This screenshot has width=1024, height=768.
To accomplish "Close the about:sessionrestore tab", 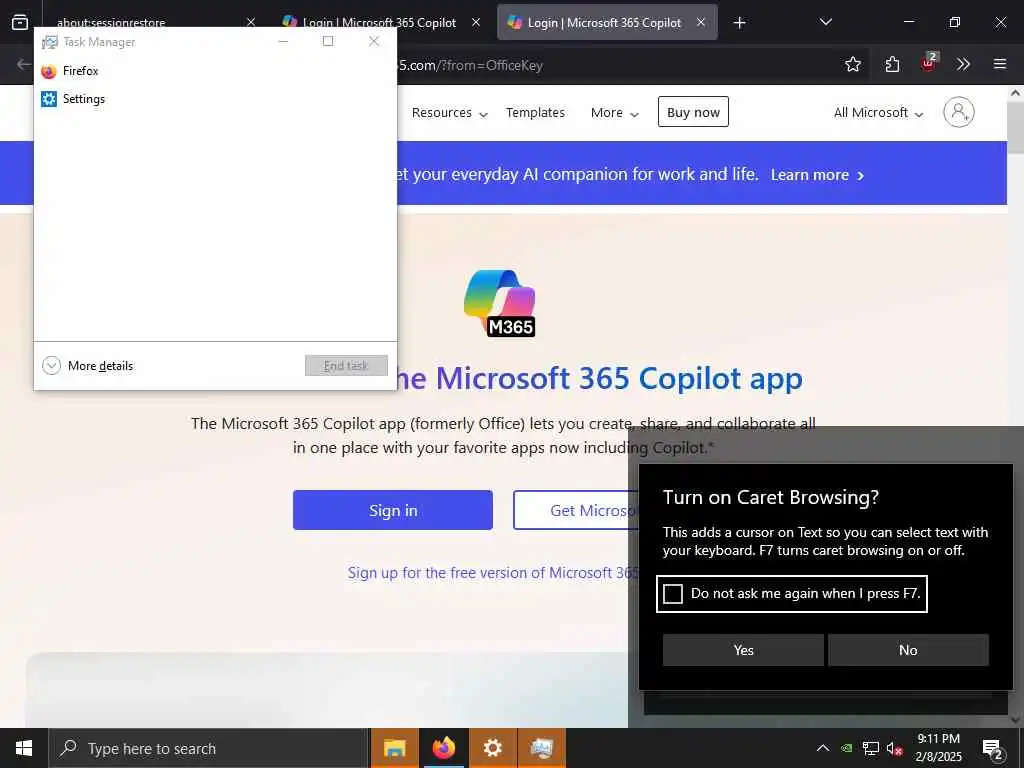I will (250, 22).
